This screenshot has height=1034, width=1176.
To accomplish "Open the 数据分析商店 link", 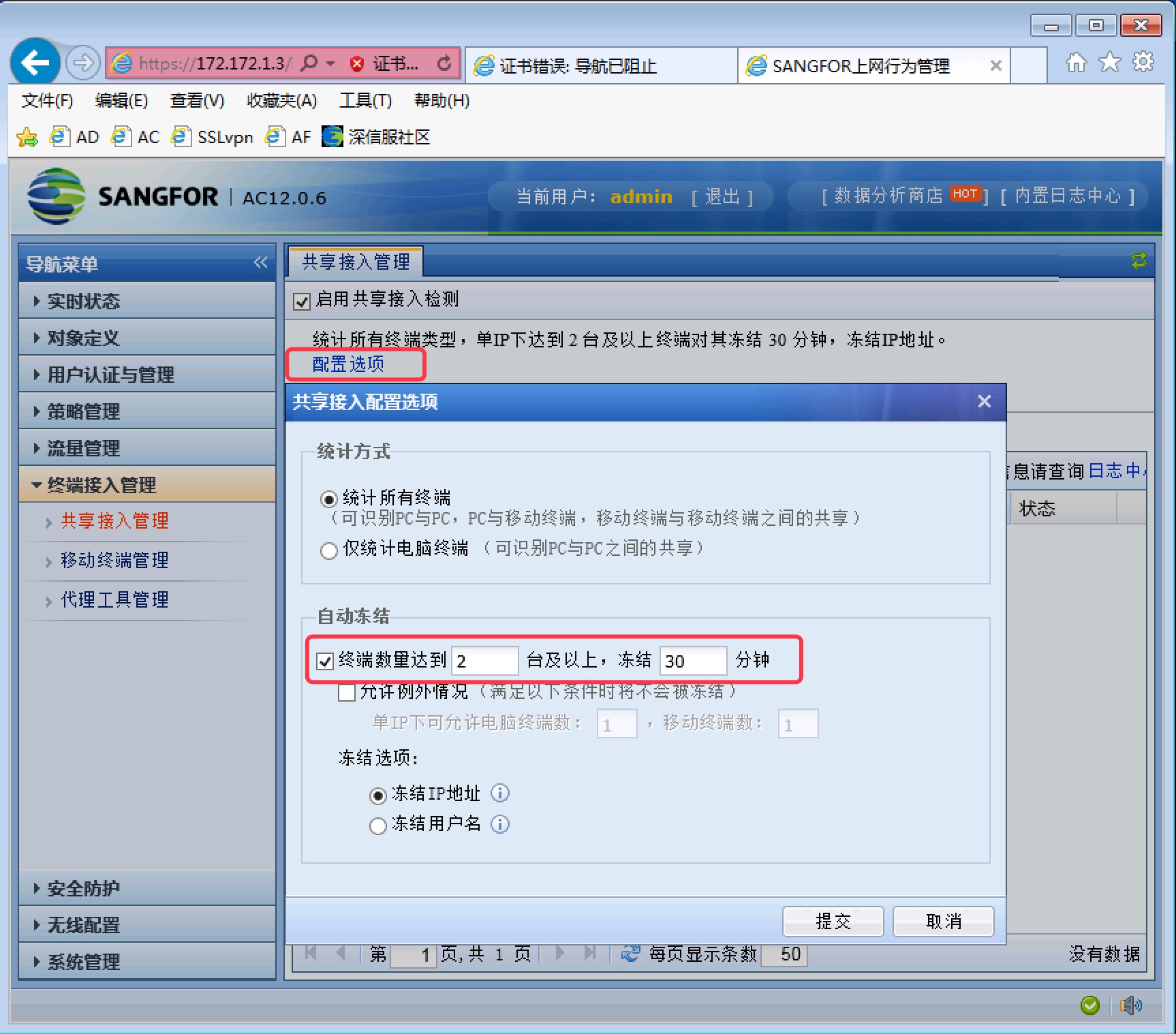I will (888, 195).
